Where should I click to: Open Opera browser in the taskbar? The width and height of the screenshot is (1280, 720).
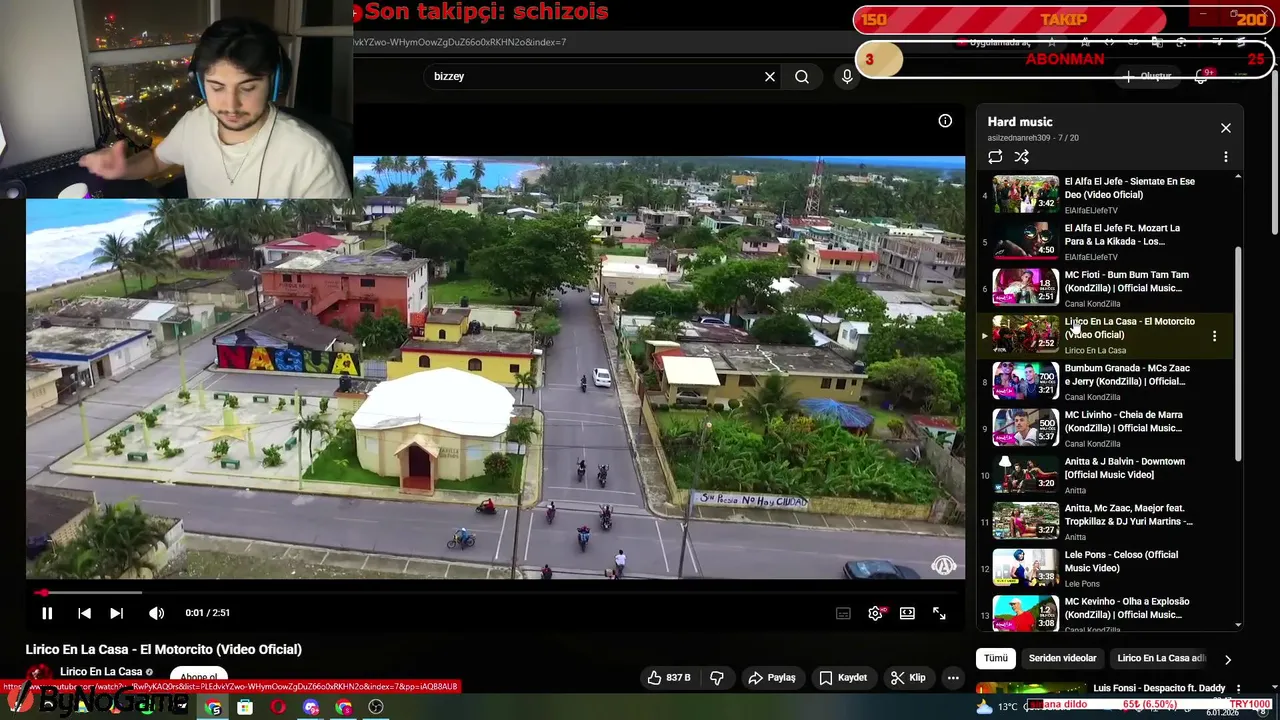[278, 707]
